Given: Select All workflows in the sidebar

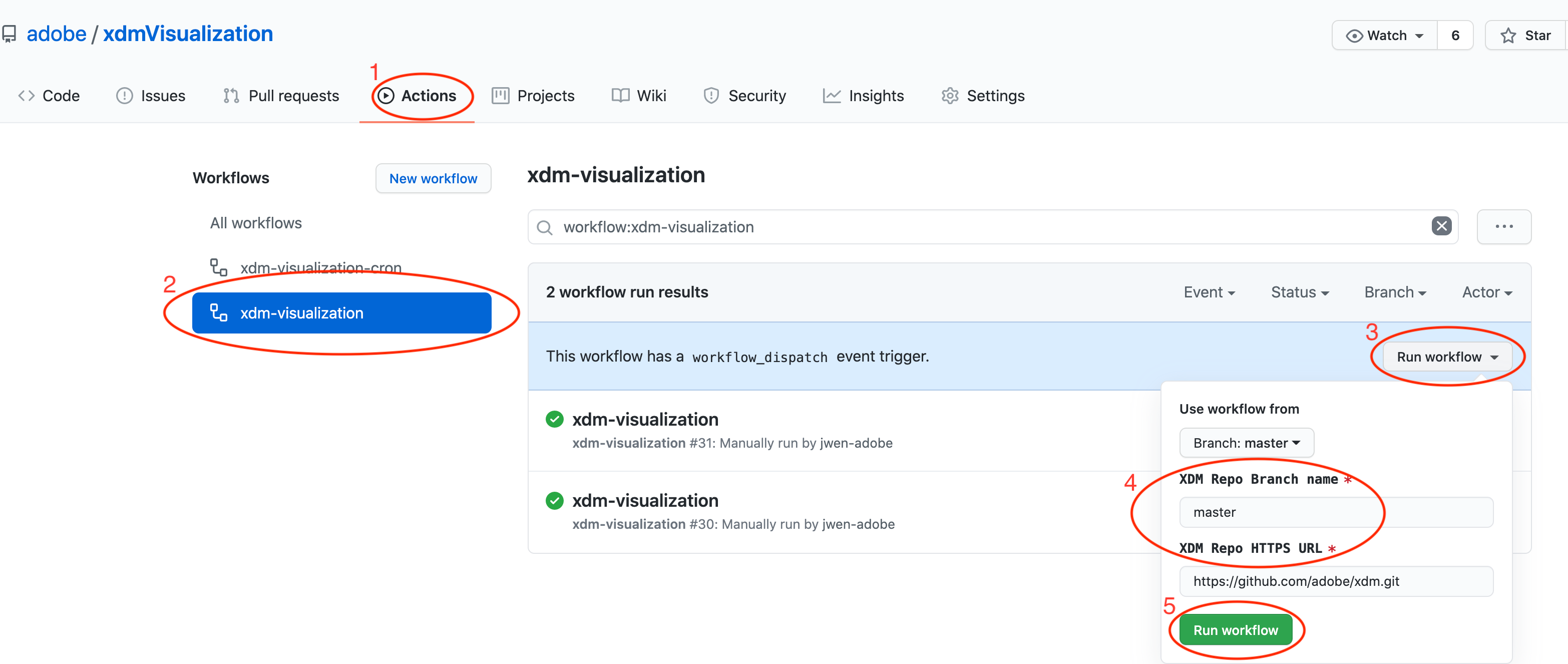Looking at the screenshot, I should pos(256,223).
